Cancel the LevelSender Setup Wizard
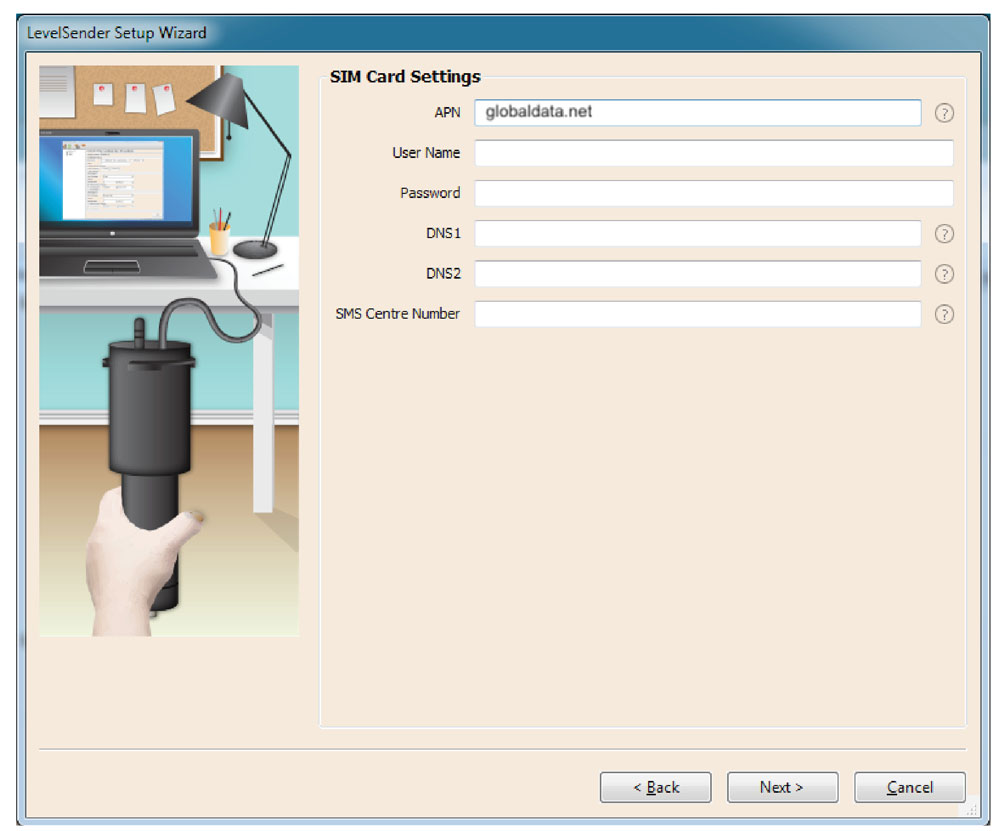This screenshot has height=831, width=1000. coord(909,788)
